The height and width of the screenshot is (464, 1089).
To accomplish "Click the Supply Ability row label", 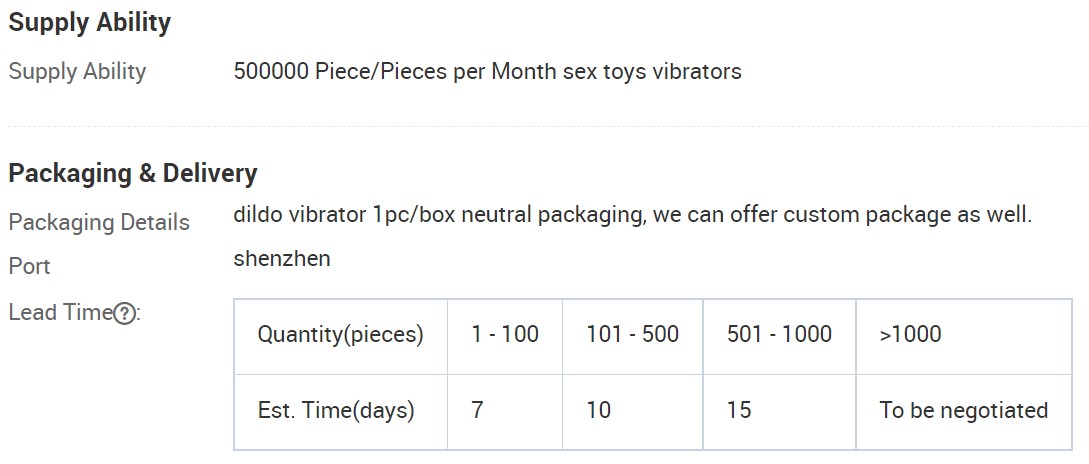I will (x=77, y=72).
